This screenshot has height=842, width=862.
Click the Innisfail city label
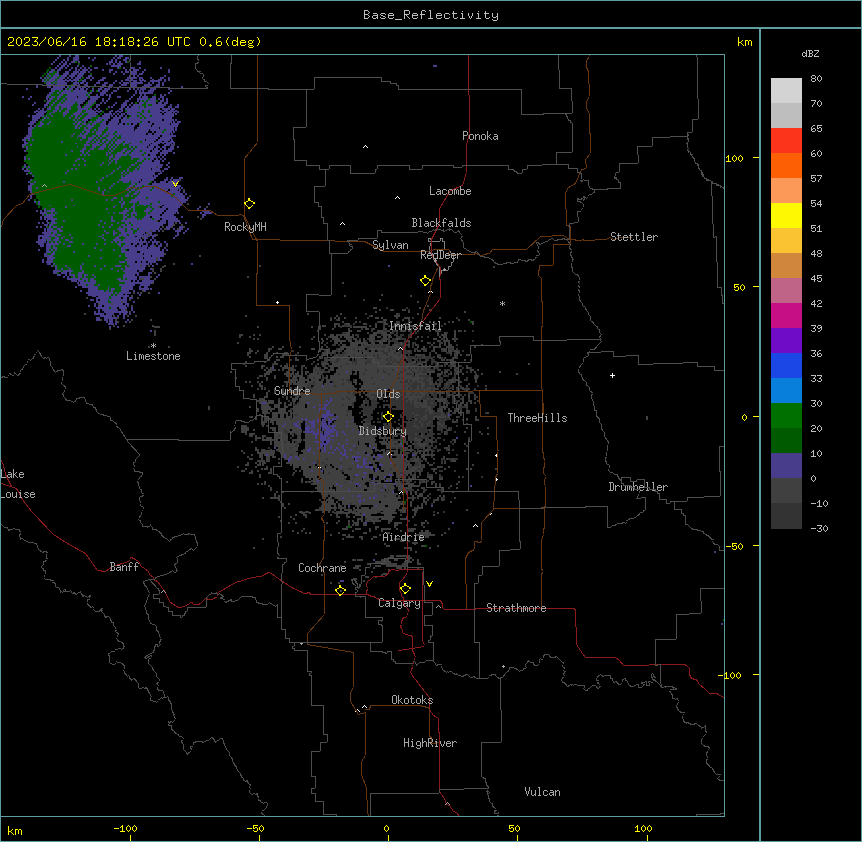[415, 326]
